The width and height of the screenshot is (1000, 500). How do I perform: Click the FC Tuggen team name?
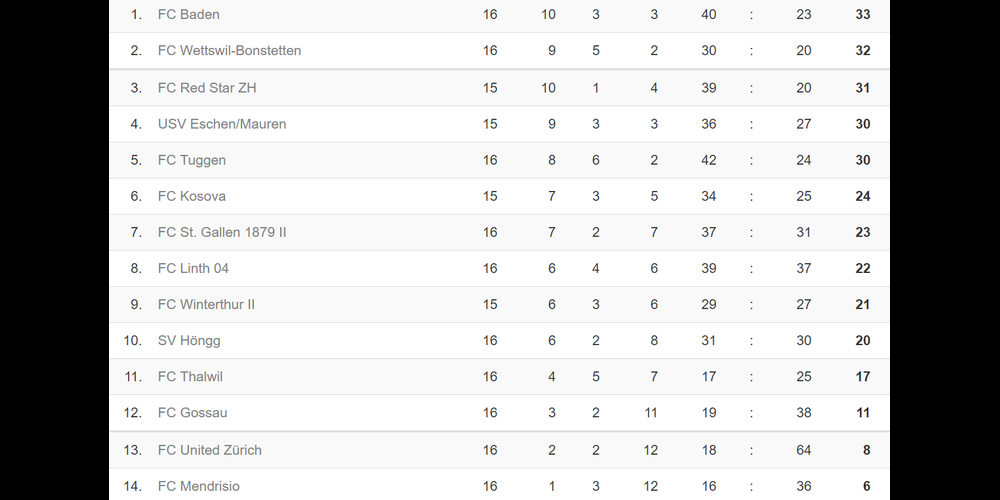point(192,160)
